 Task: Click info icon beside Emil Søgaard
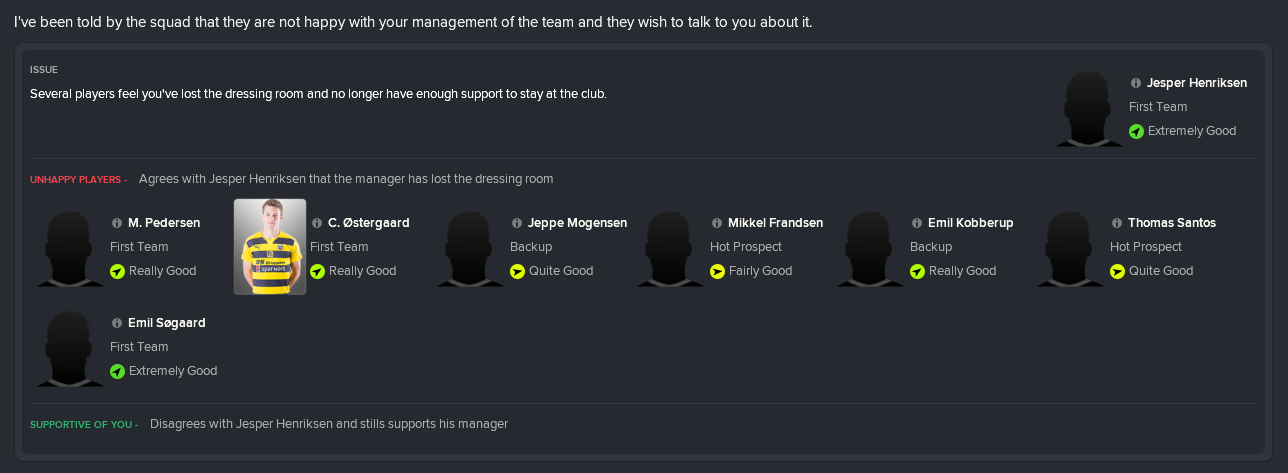click(117, 323)
